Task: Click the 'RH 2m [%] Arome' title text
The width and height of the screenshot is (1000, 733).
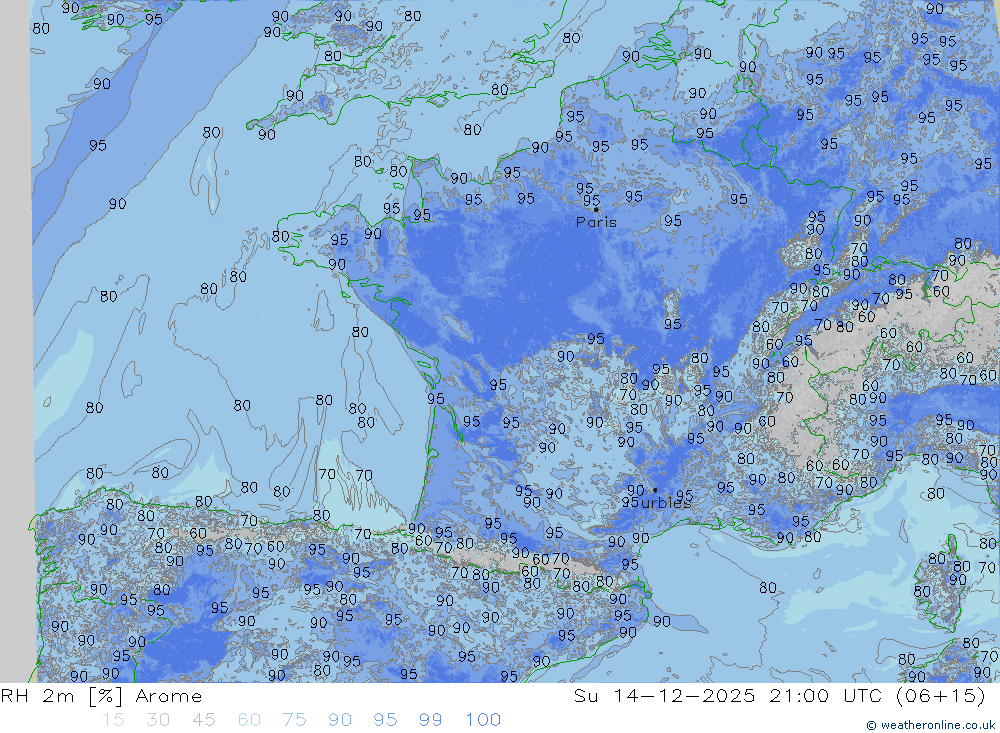Action: click(x=101, y=696)
